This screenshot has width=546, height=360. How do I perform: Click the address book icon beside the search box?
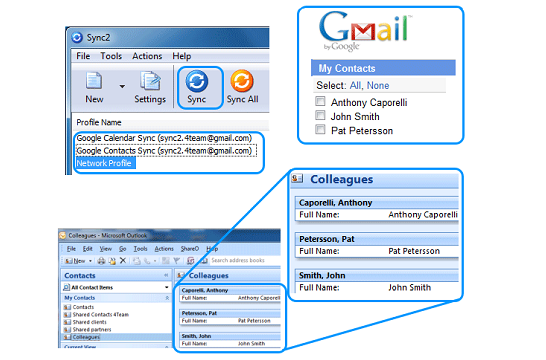coord(204,261)
